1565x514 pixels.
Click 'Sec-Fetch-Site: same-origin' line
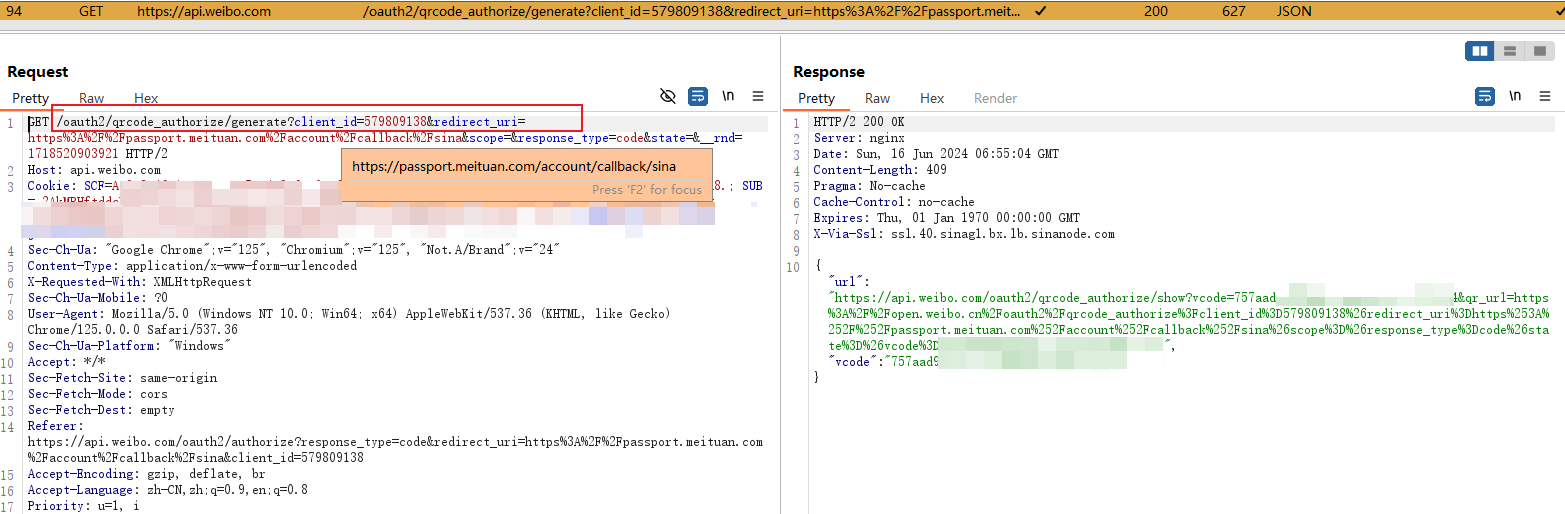(x=122, y=378)
